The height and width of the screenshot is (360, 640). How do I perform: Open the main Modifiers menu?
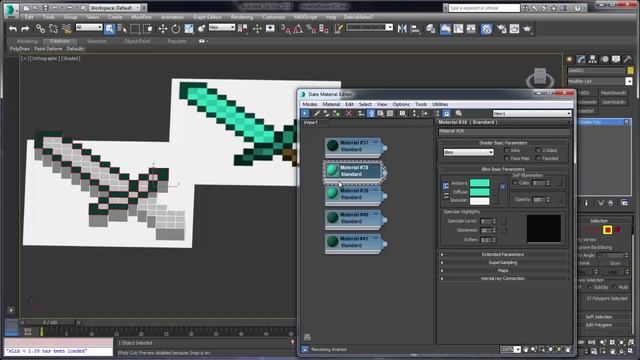pos(141,17)
